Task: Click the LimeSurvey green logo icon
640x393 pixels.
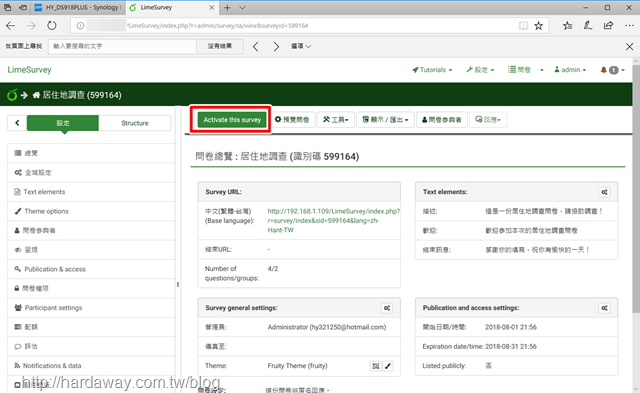Action: tap(12, 95)
